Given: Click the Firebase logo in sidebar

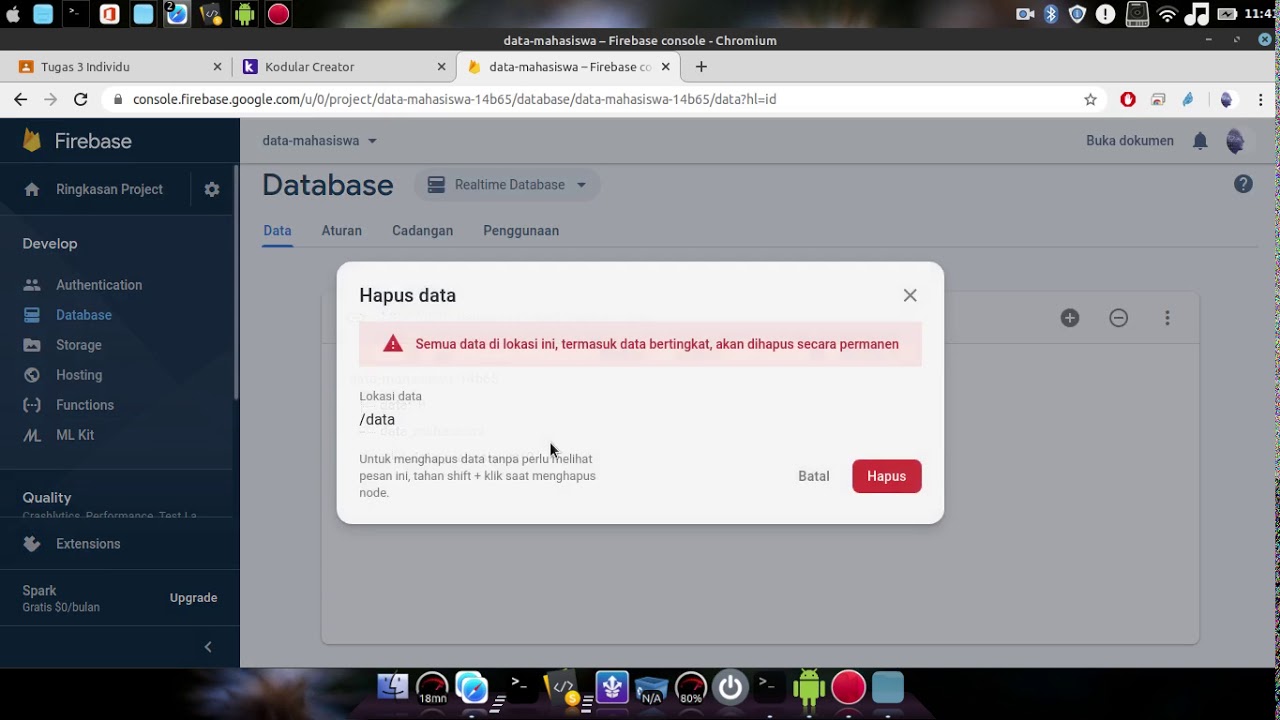Looking at the screenshot, I should coord(77,141).
